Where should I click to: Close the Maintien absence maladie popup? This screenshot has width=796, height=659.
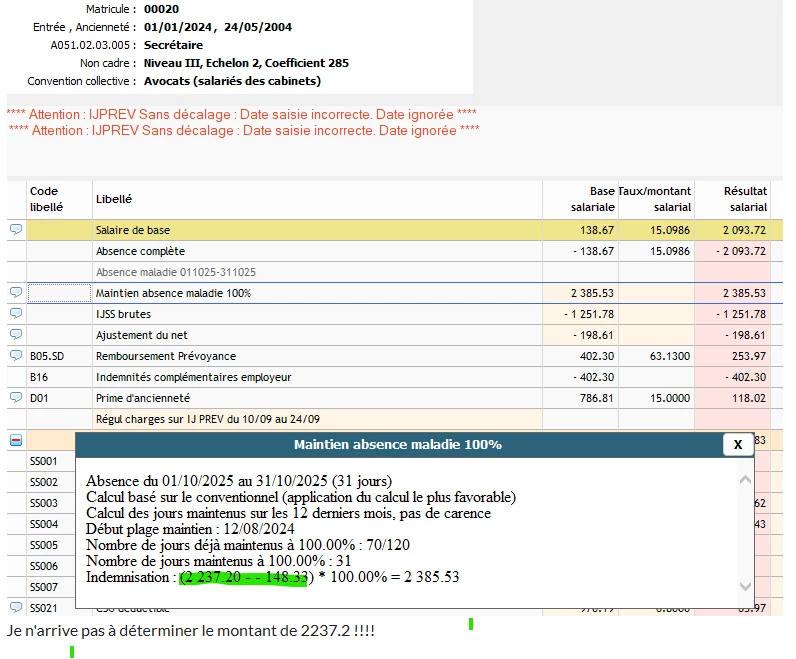pyautogui.click(x=738, y=445)
